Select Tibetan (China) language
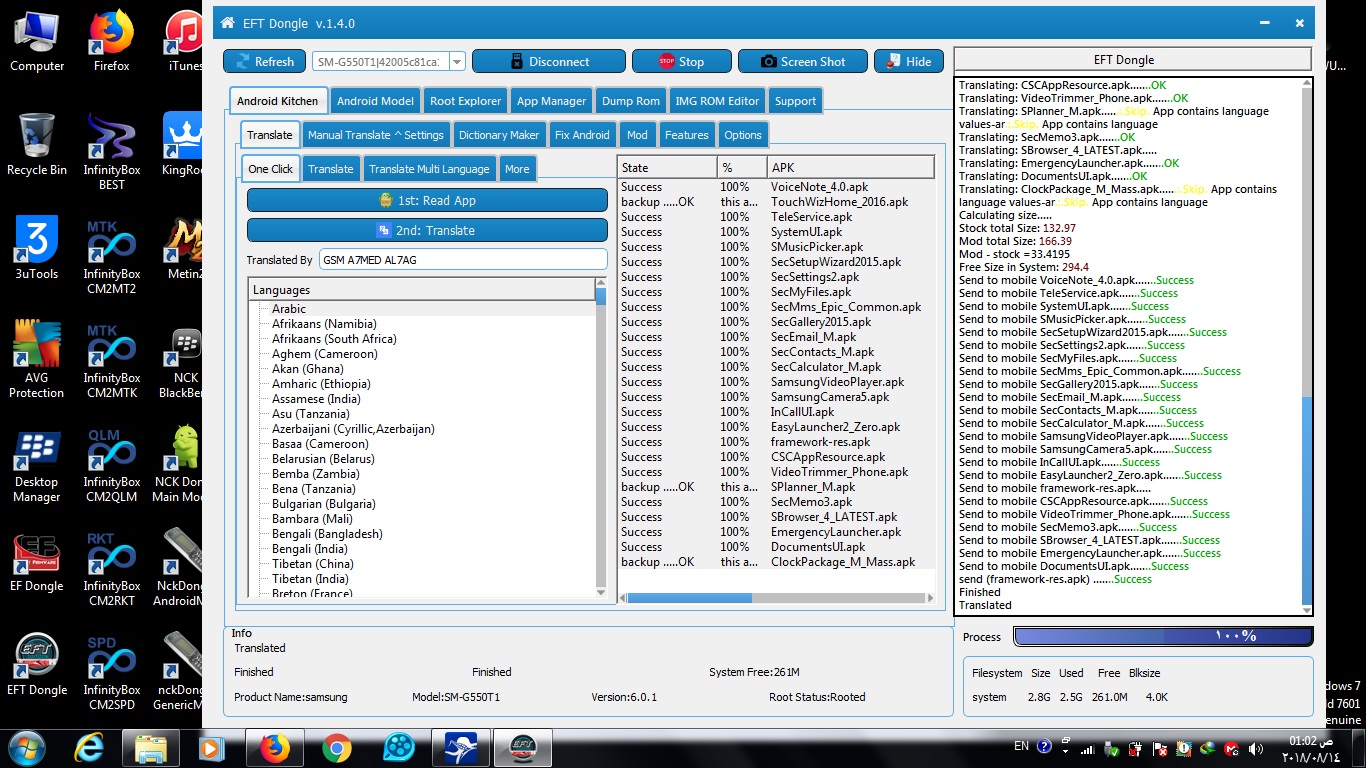Screen dimensions: 1366x768 (x=311, y=564)
